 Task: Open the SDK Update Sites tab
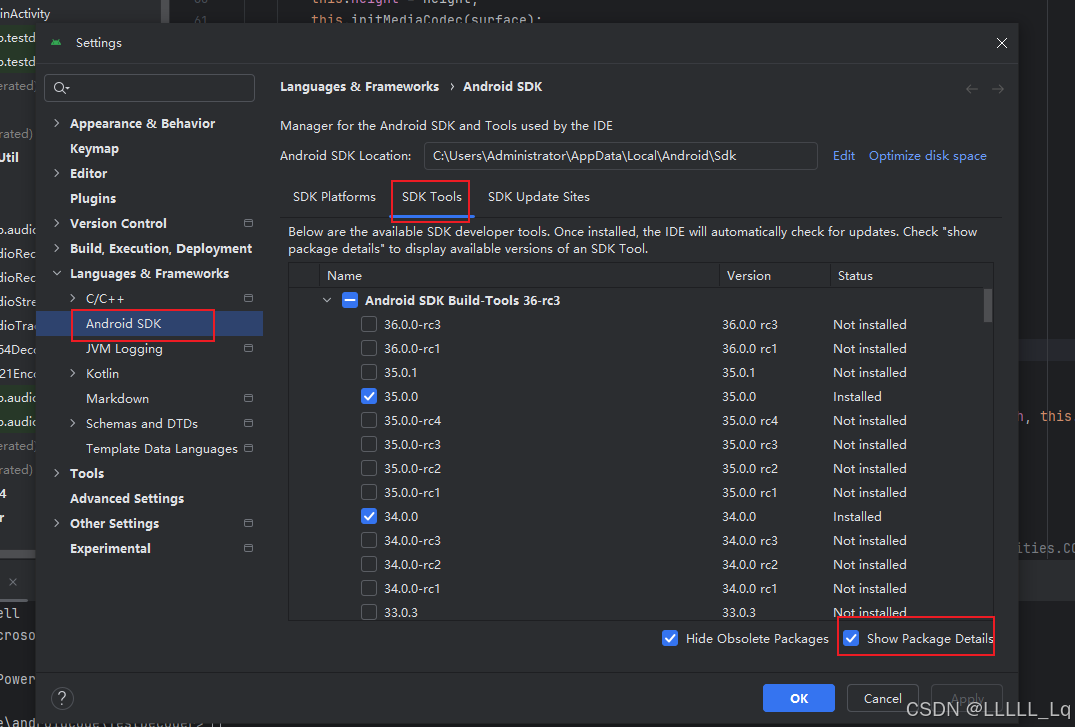[x=539, y=196]
